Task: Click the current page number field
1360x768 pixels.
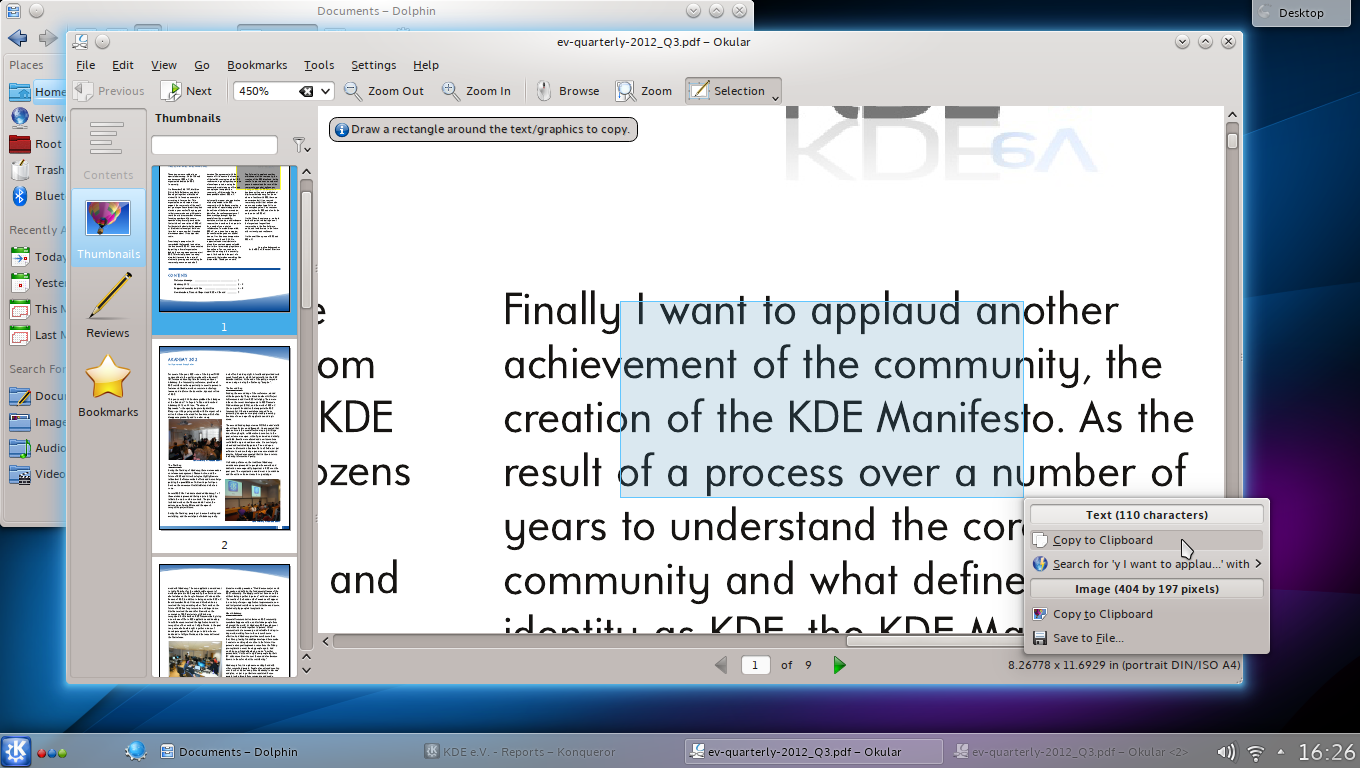Action: click(756, 665)
